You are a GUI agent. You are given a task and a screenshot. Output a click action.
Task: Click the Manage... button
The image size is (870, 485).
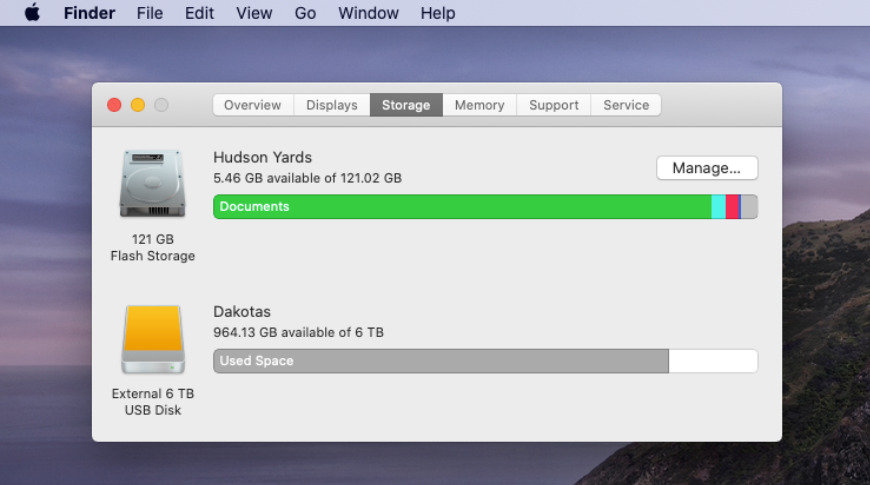pyautogui.click(x=707, y=168)
